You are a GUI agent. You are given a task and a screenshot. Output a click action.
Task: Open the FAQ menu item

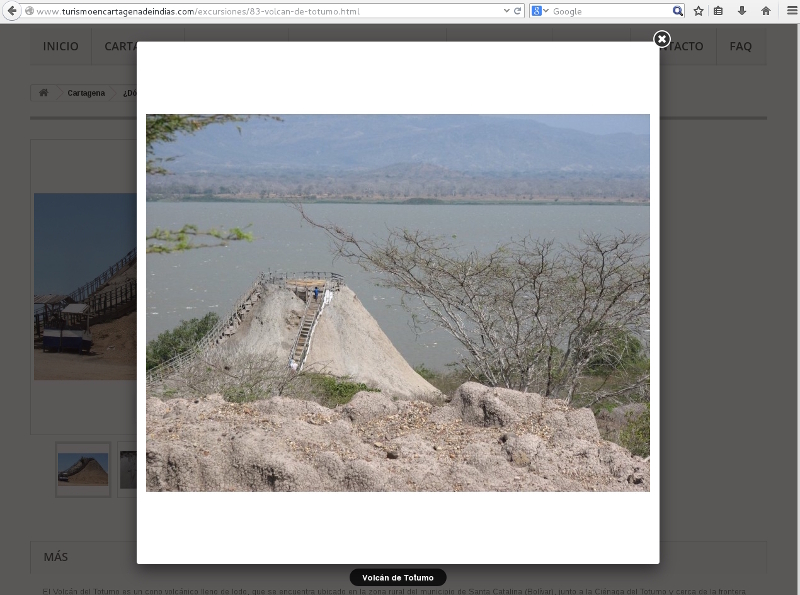click(x=741, y=46)
